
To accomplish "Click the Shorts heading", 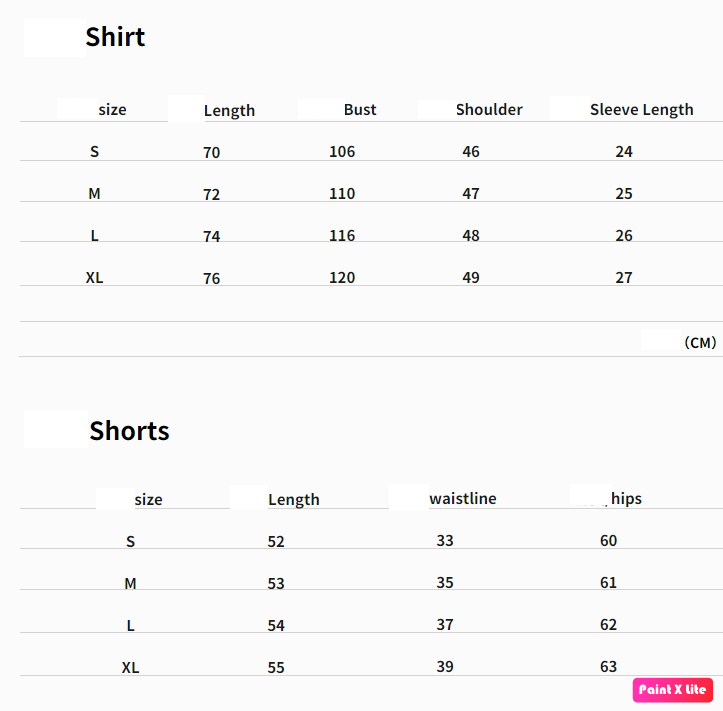I will pyautogui.click(x=129, y=431).
